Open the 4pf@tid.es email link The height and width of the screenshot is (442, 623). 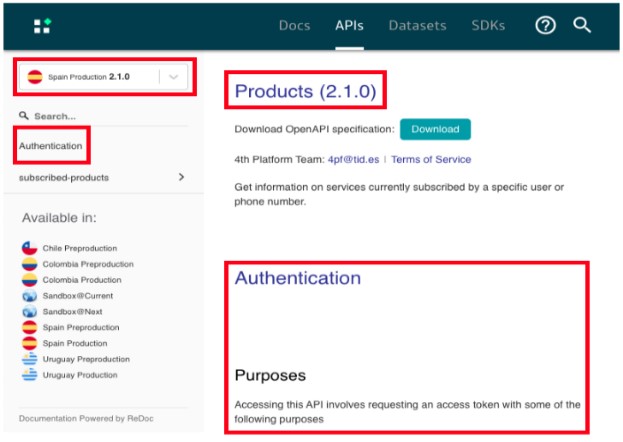[353, 159]
